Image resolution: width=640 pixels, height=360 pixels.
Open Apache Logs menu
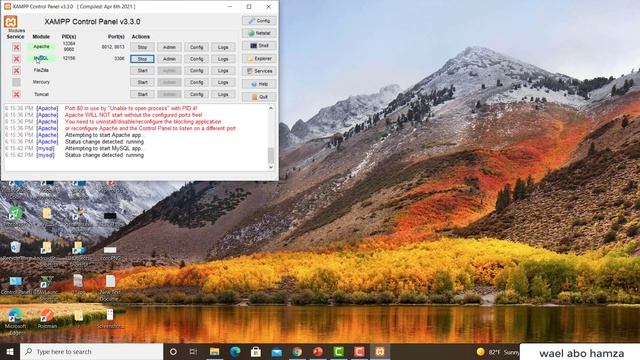coord(223,47)
